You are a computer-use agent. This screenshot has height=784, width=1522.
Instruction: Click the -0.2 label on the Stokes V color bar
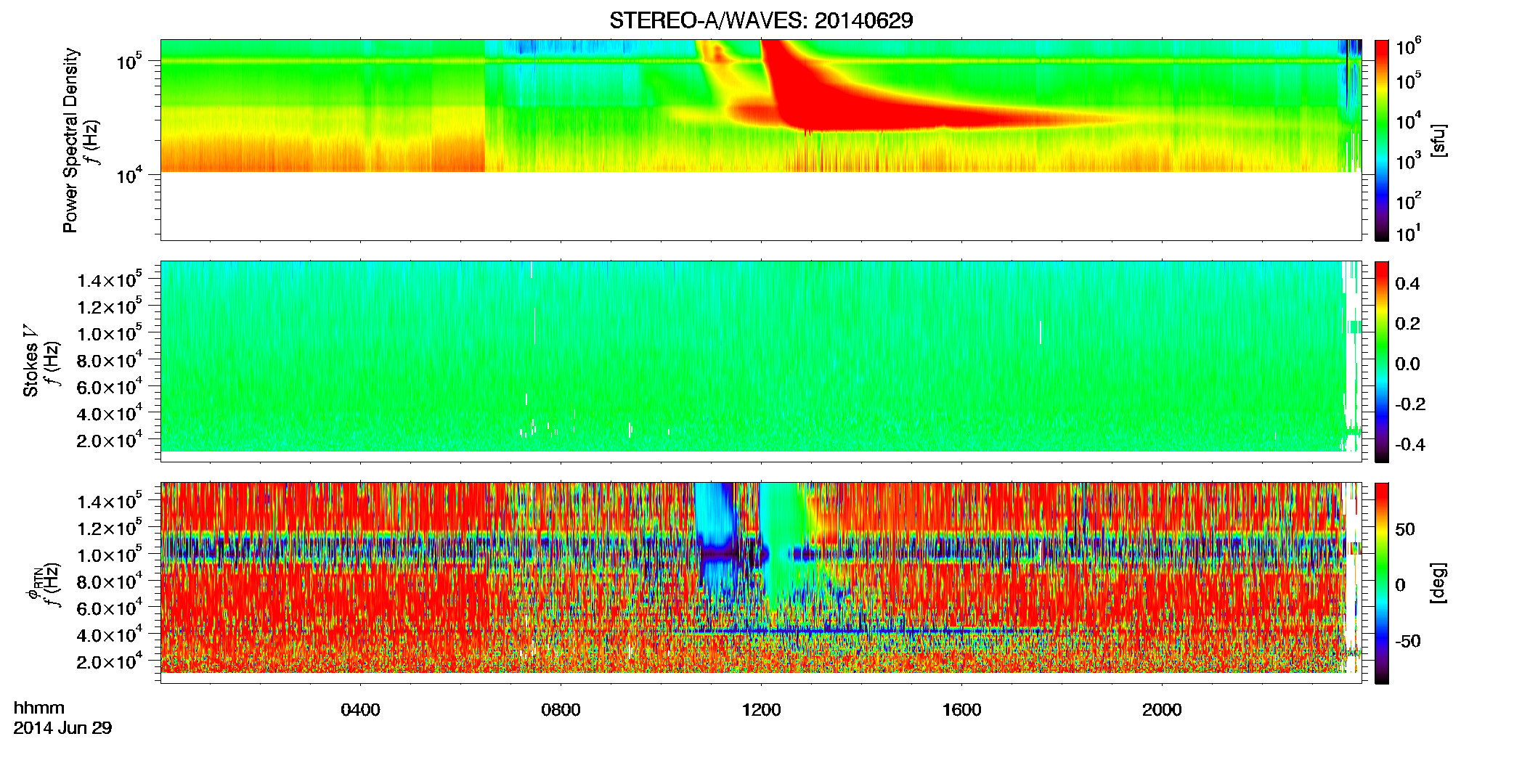pyautogui.click(x=1410, y=404)
